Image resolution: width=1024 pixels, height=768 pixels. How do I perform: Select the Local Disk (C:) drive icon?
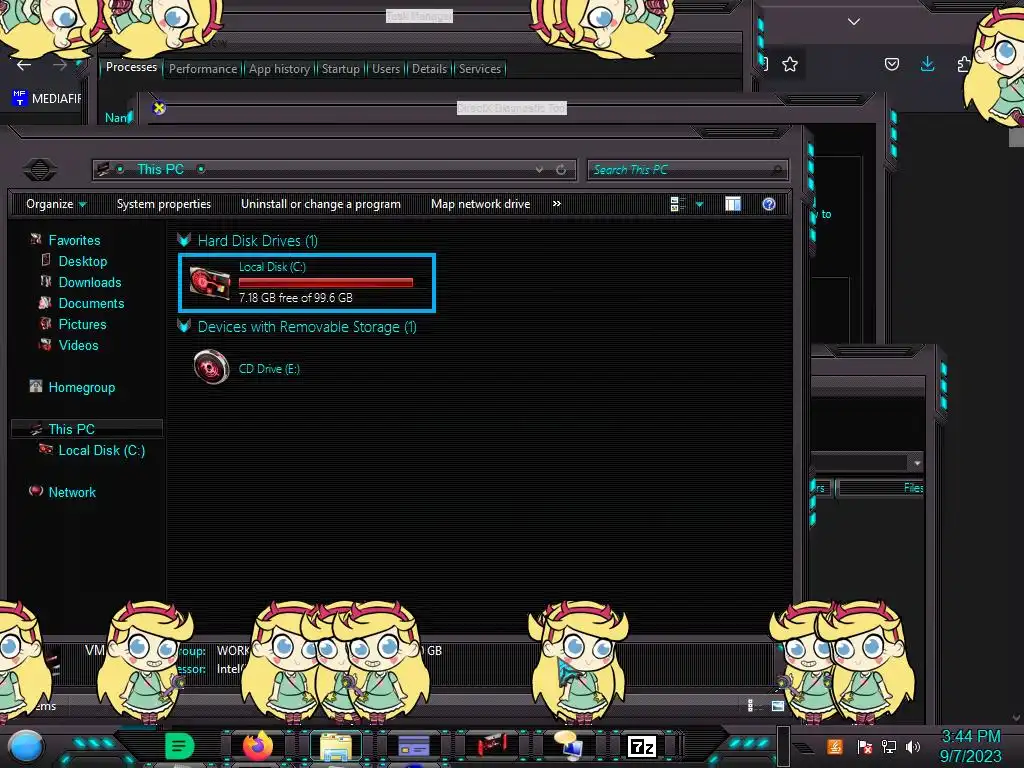pyautogui.click(x=210, y=283)
